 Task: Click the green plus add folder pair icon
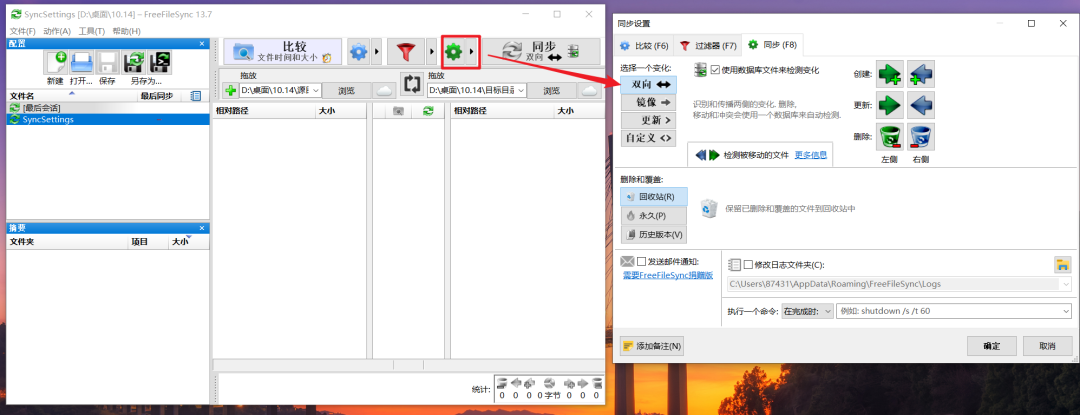[x=229, y=91]
